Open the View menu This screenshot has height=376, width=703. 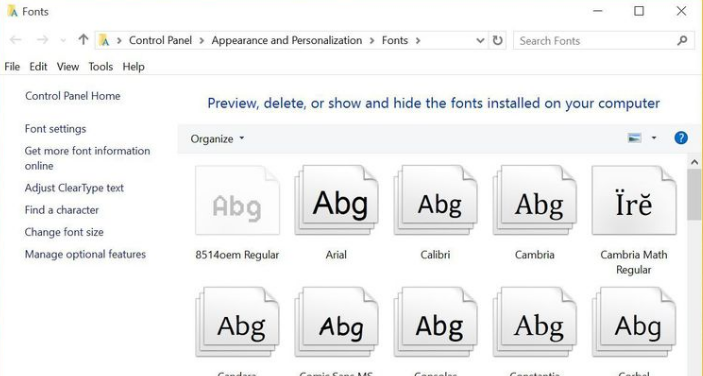pyautogui.click(x=68, y=66)
